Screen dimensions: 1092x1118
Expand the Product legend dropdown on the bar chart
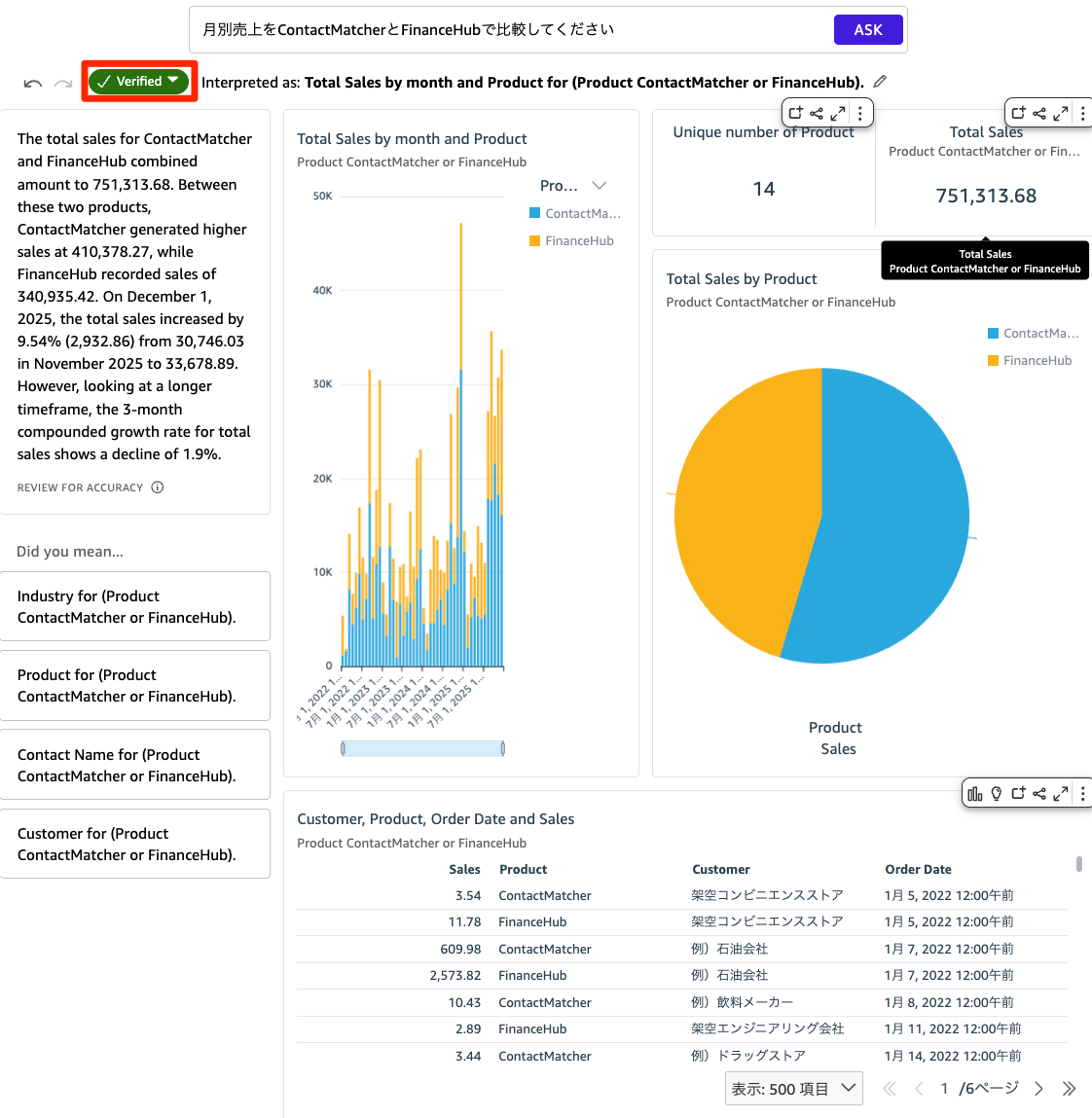pyautogui.click(x=599, y=185)
